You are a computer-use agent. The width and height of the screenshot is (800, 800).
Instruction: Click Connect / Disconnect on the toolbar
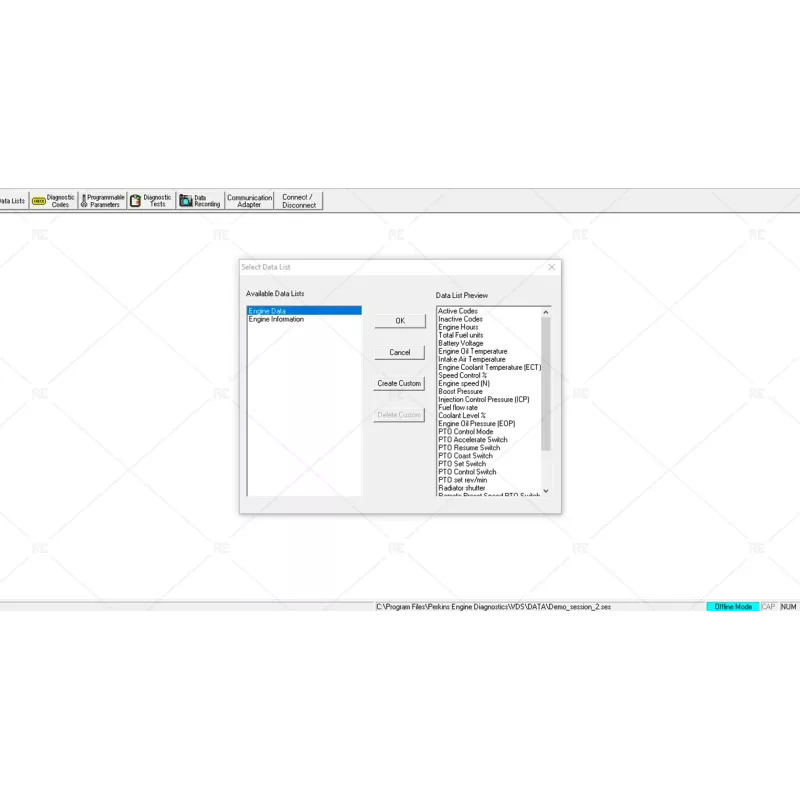click(298, 200)
